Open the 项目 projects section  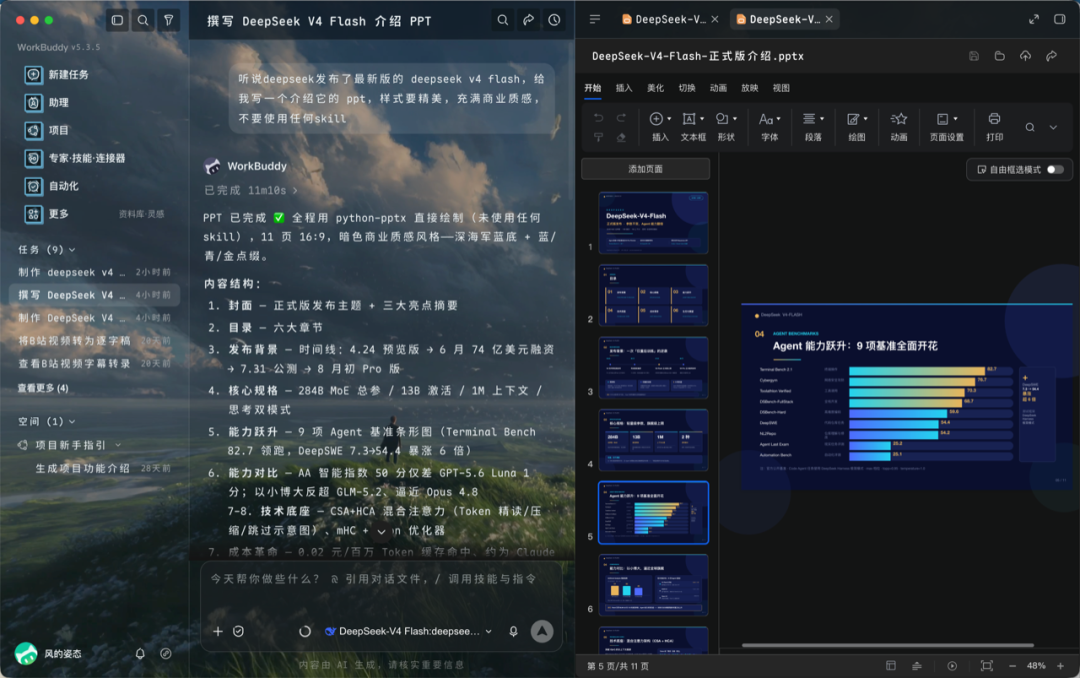click(48, 130)
